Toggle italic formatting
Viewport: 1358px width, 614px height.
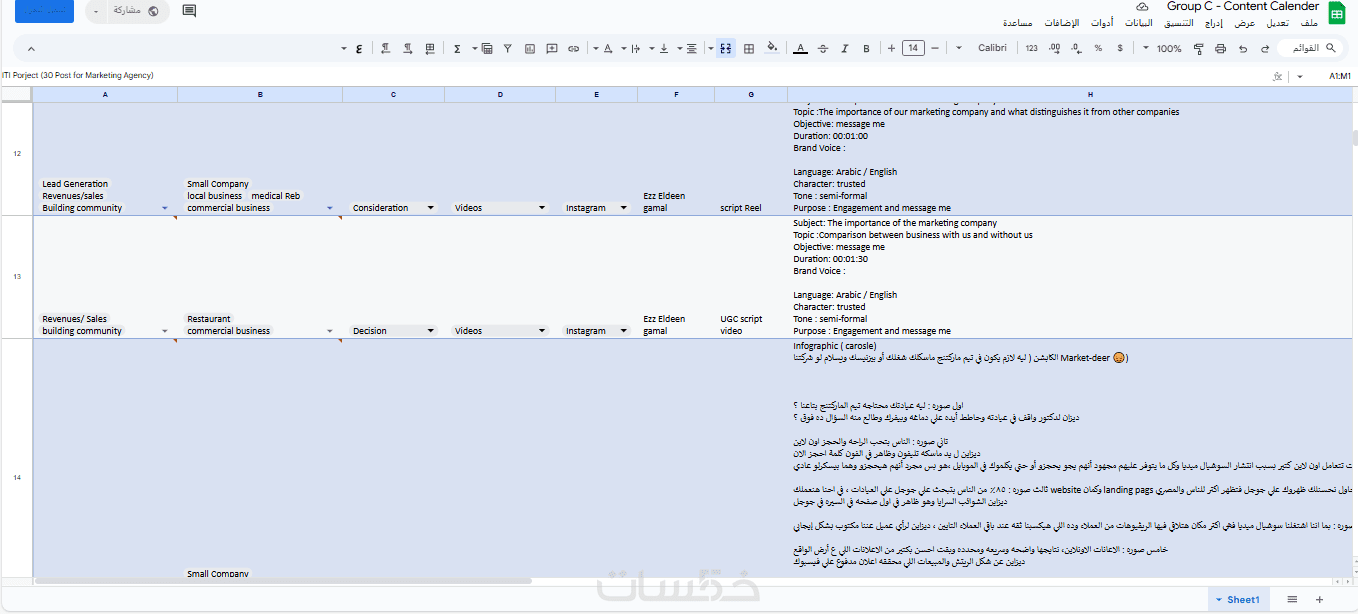pyautogui.click(x=844, y=48)
